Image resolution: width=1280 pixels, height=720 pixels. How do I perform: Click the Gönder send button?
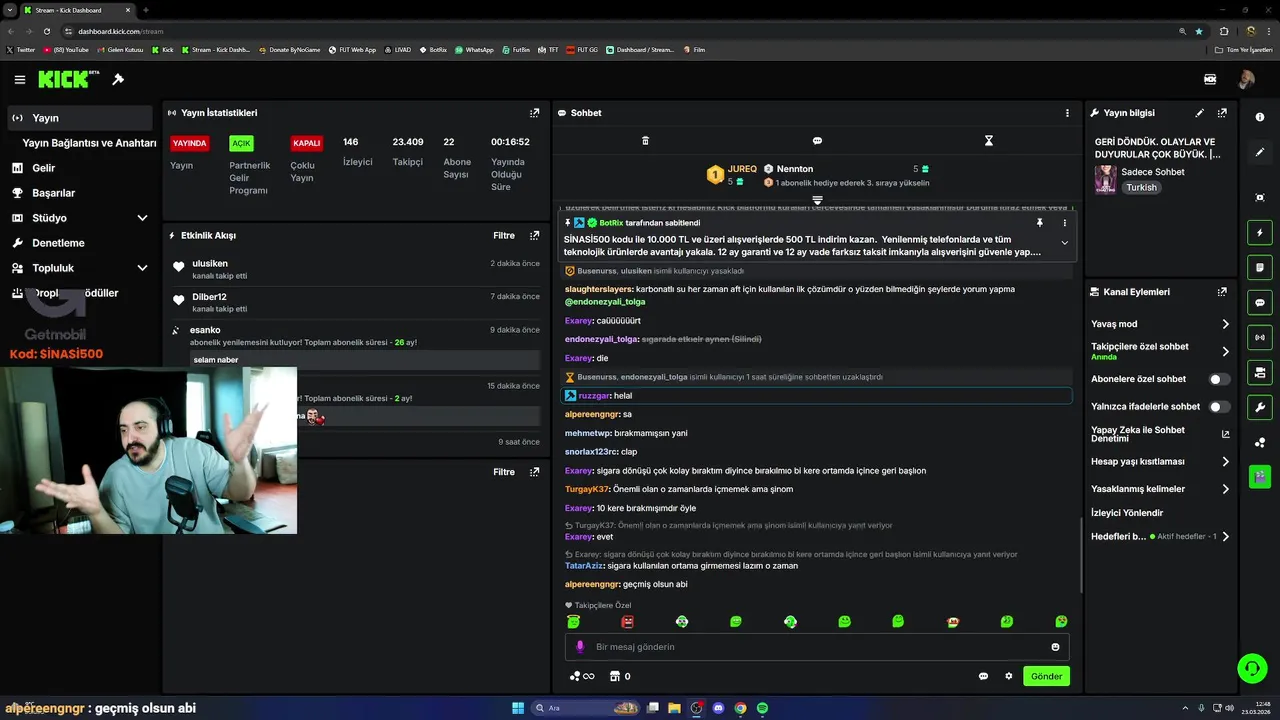[1046, 676]
